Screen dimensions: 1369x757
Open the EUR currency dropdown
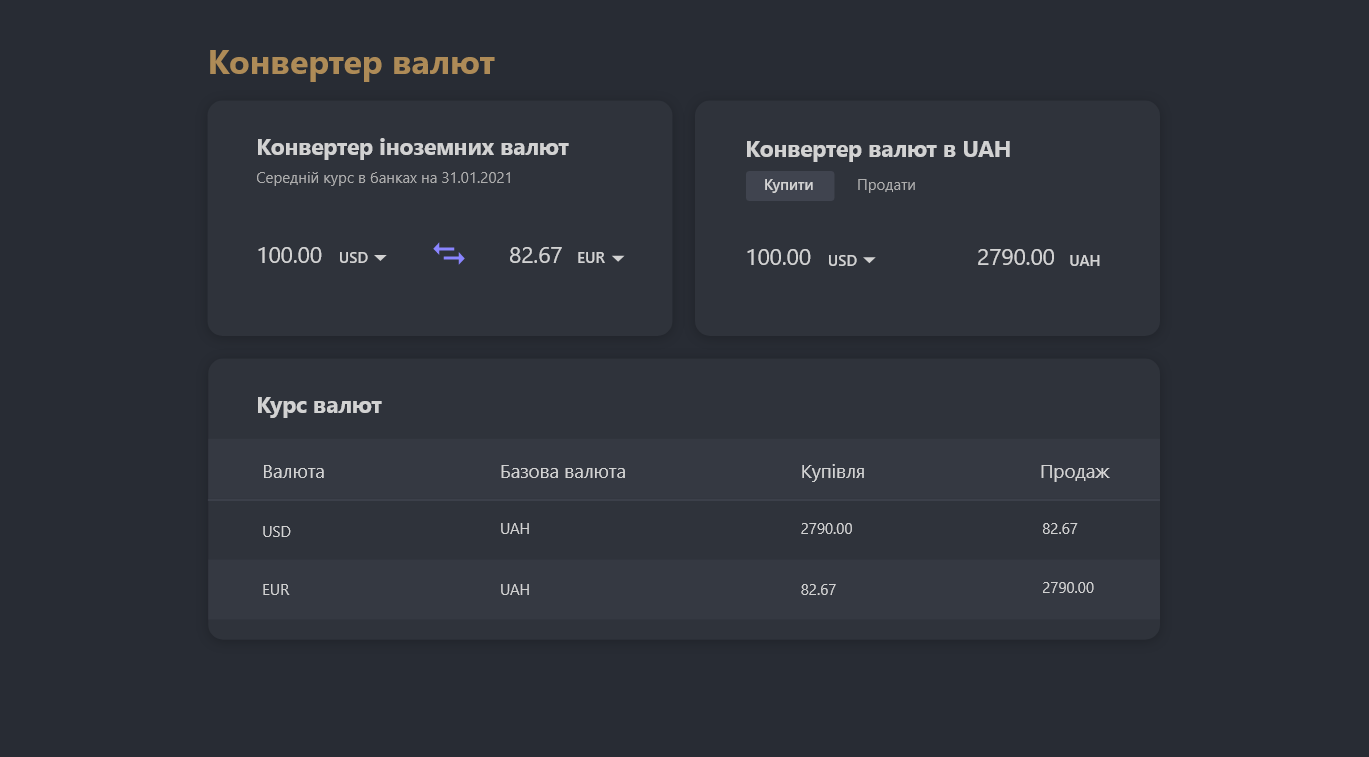pyautogui.click(x=600, y=258)
